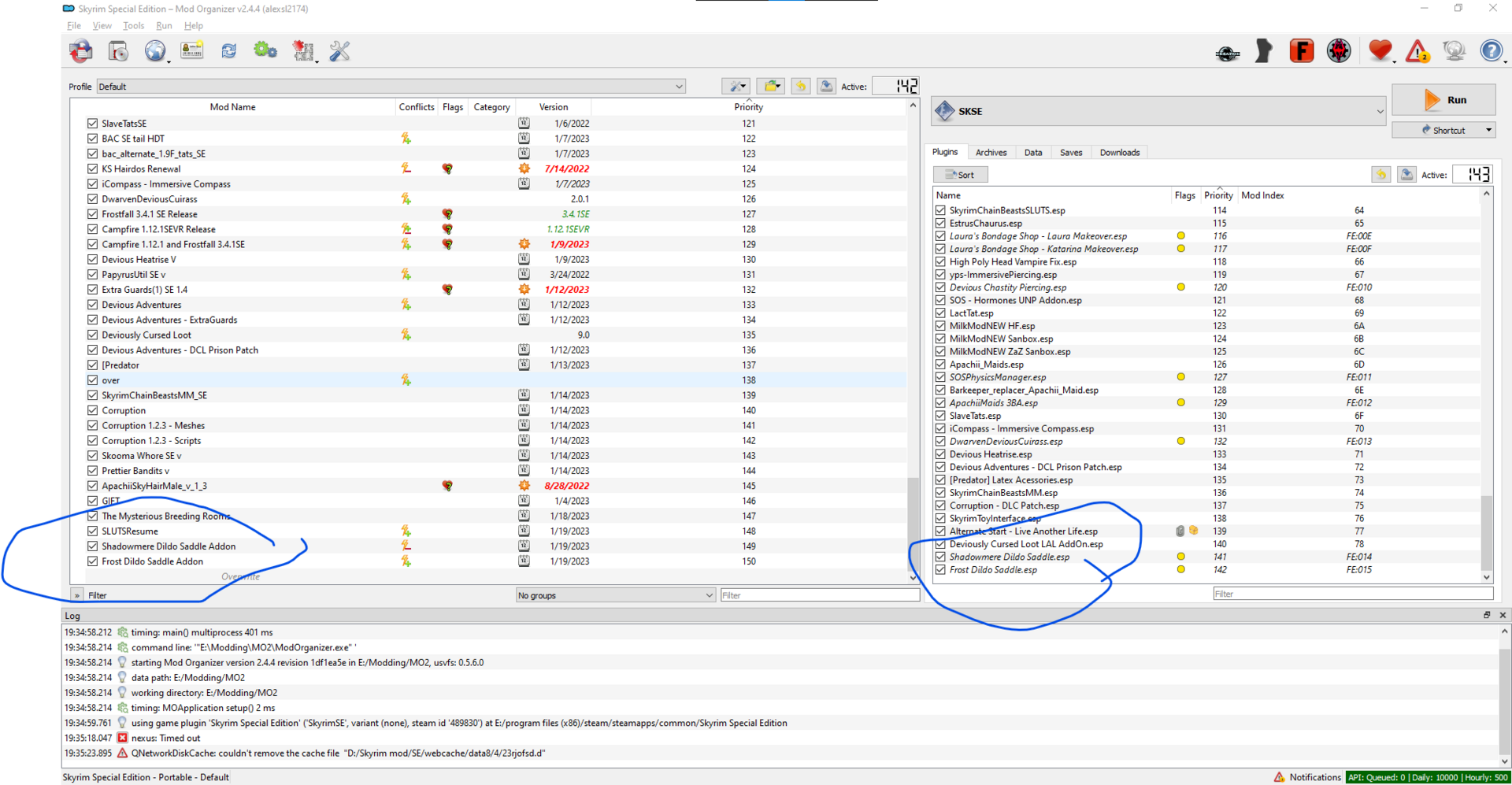This screenshot has width=1512, height=785.
Task: Click the Notifications status bar label
Action: (1314, 777)
